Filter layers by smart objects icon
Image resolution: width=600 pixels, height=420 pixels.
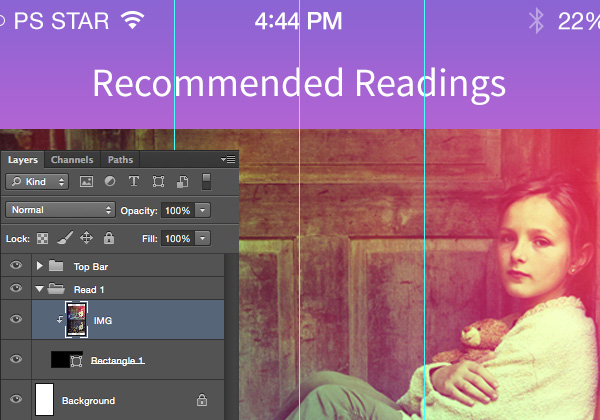pos(183,181)
